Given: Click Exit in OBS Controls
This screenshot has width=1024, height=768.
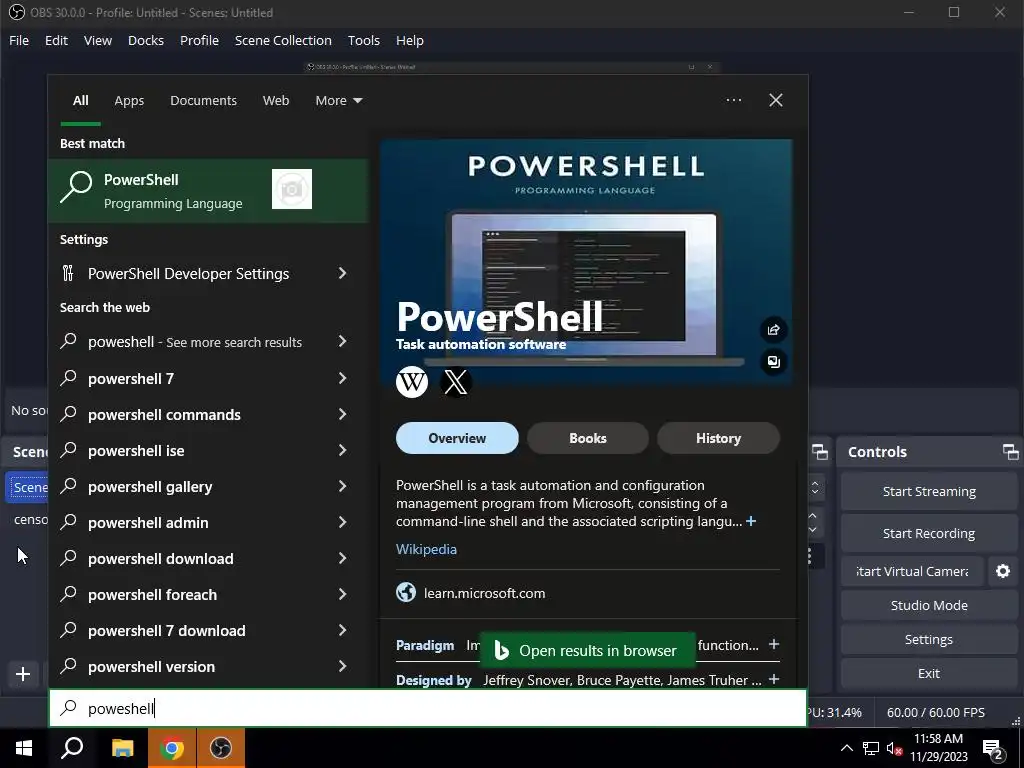Looking at the screenshot, I should (929, 673).
